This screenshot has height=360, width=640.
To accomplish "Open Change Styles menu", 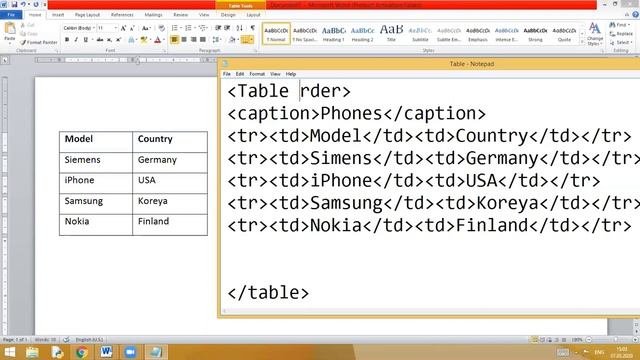I will [x=595, y=34].
